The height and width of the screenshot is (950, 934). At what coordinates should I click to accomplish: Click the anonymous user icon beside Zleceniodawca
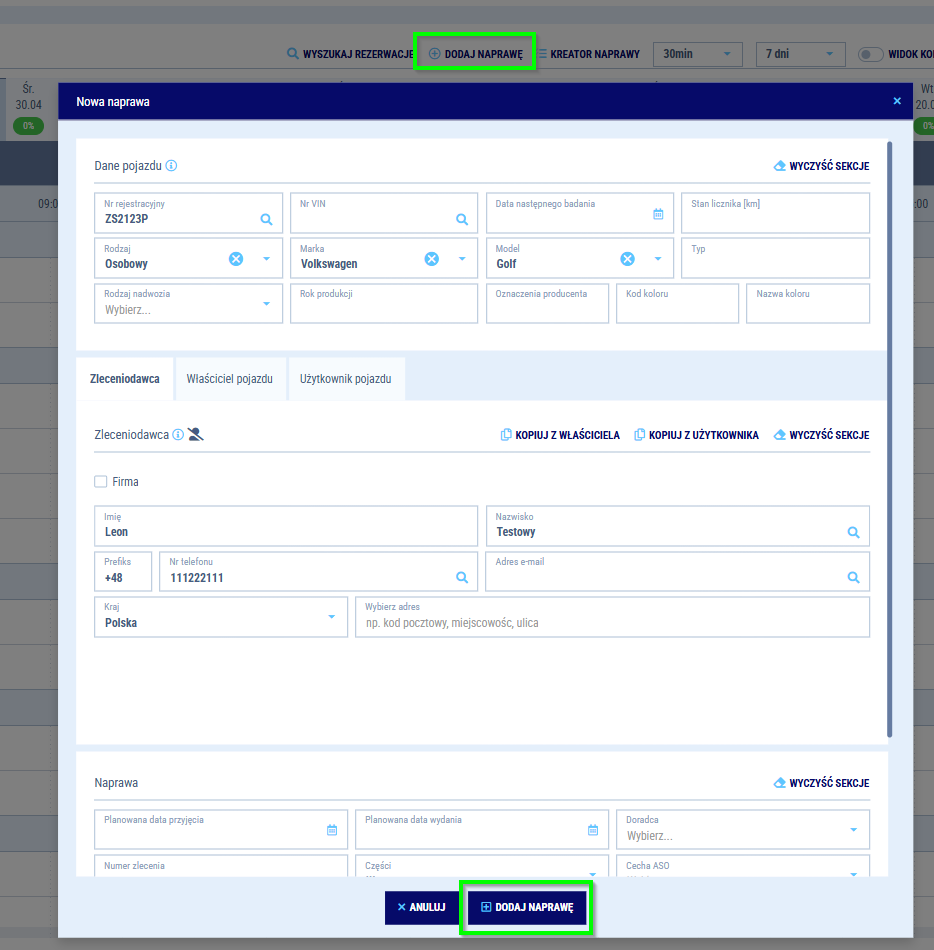[x=196, y=435]
